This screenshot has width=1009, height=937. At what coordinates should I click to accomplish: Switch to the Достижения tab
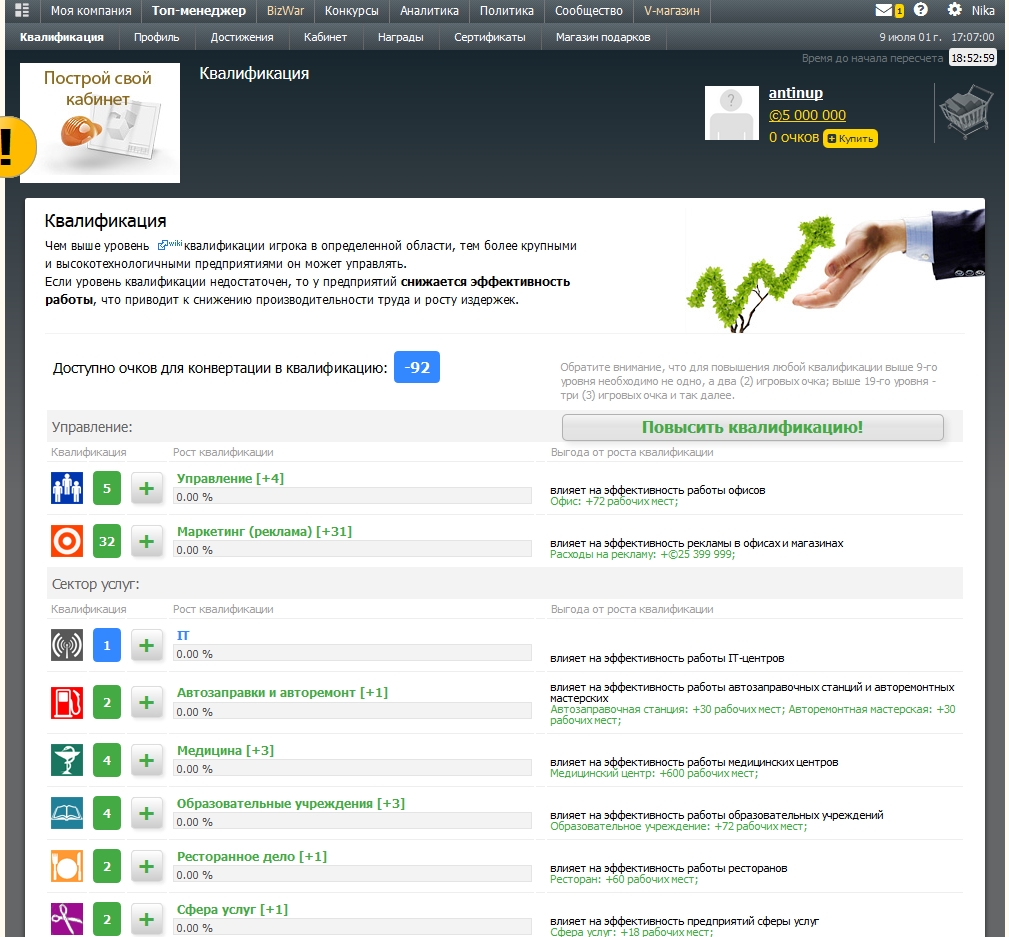tap(242, 37)
